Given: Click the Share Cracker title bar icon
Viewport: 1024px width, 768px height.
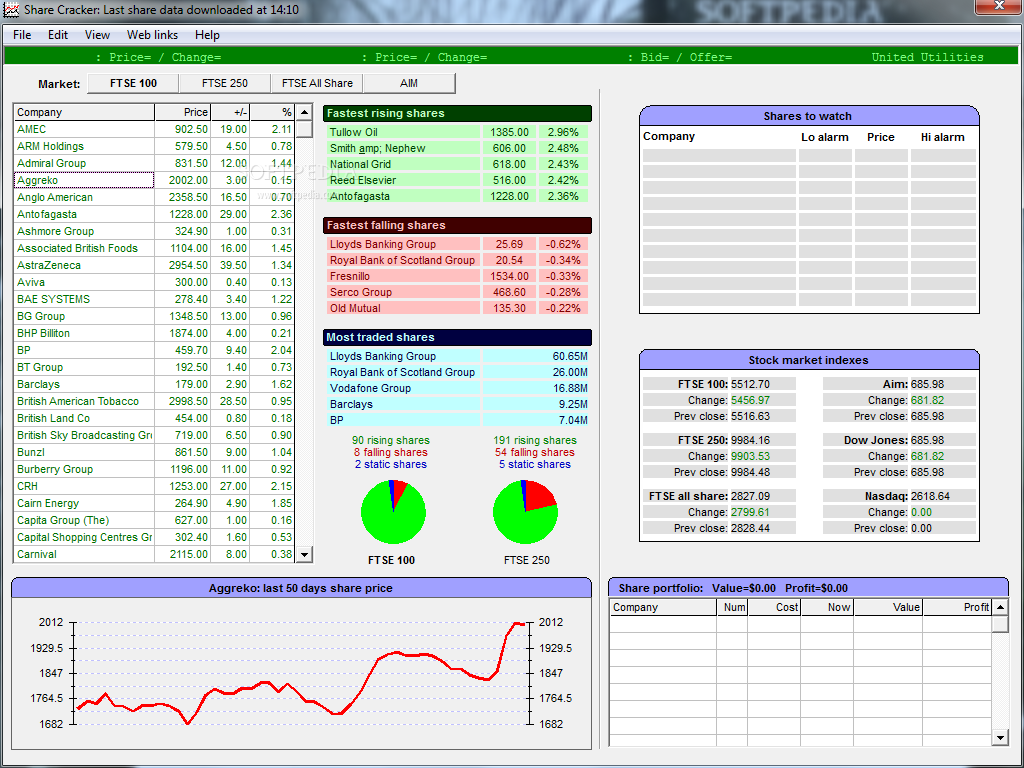Looking at the screenshot, I should click(x=11, y=10).
